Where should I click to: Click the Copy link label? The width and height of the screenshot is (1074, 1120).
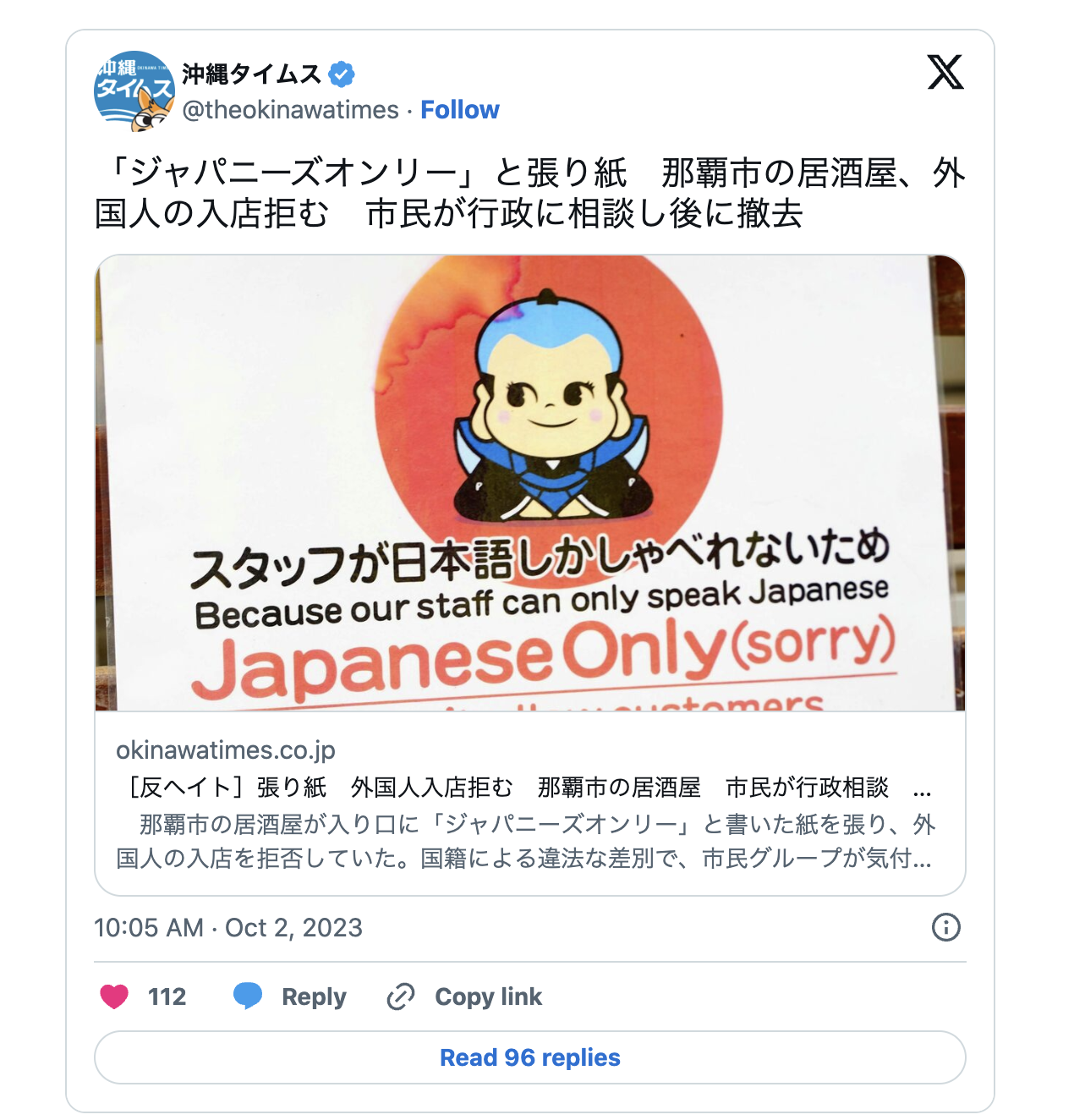point(488,996)
